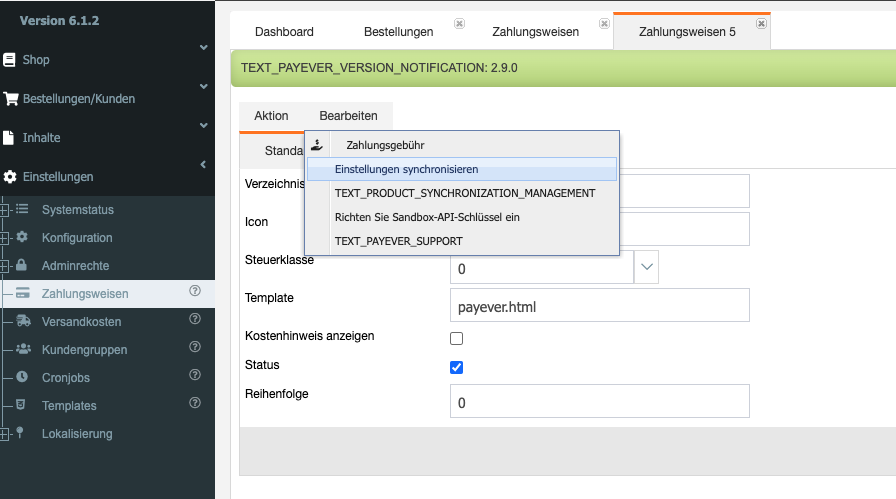Expand the Lokalisierung tree node
The image size is (896, 499).
tap(4, 434)
